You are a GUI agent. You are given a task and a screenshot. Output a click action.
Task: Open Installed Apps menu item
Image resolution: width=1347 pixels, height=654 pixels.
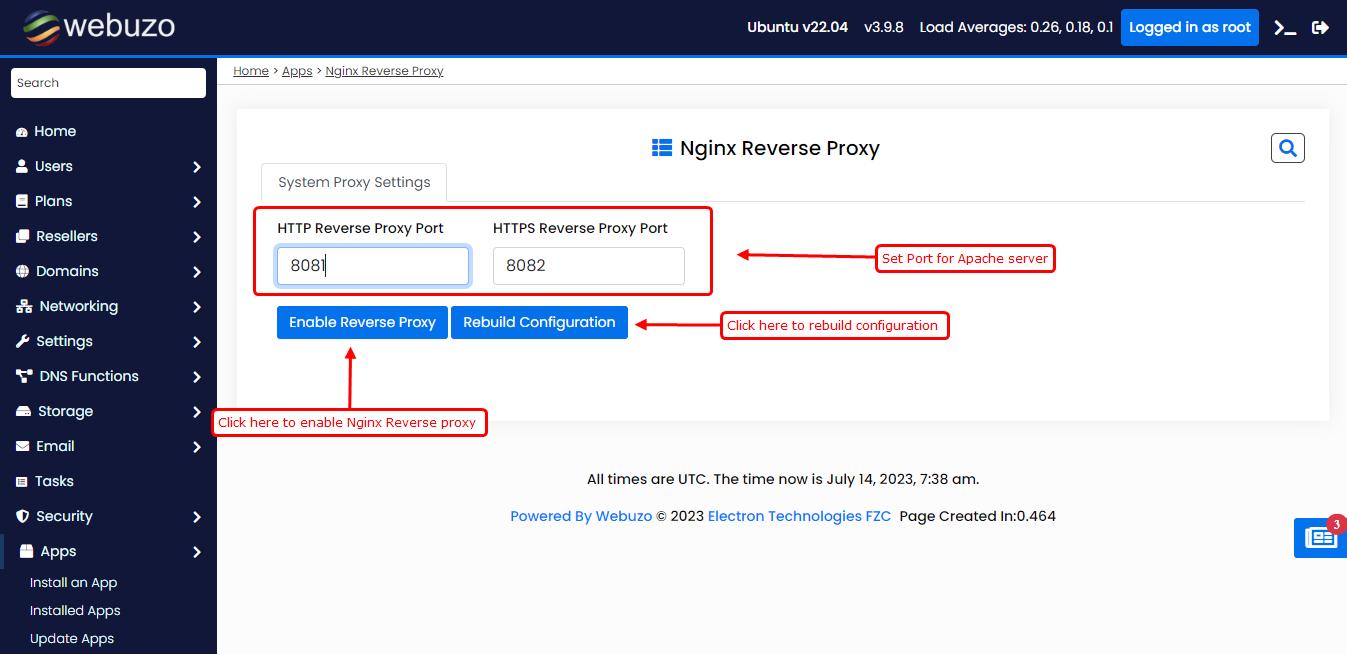75,611
